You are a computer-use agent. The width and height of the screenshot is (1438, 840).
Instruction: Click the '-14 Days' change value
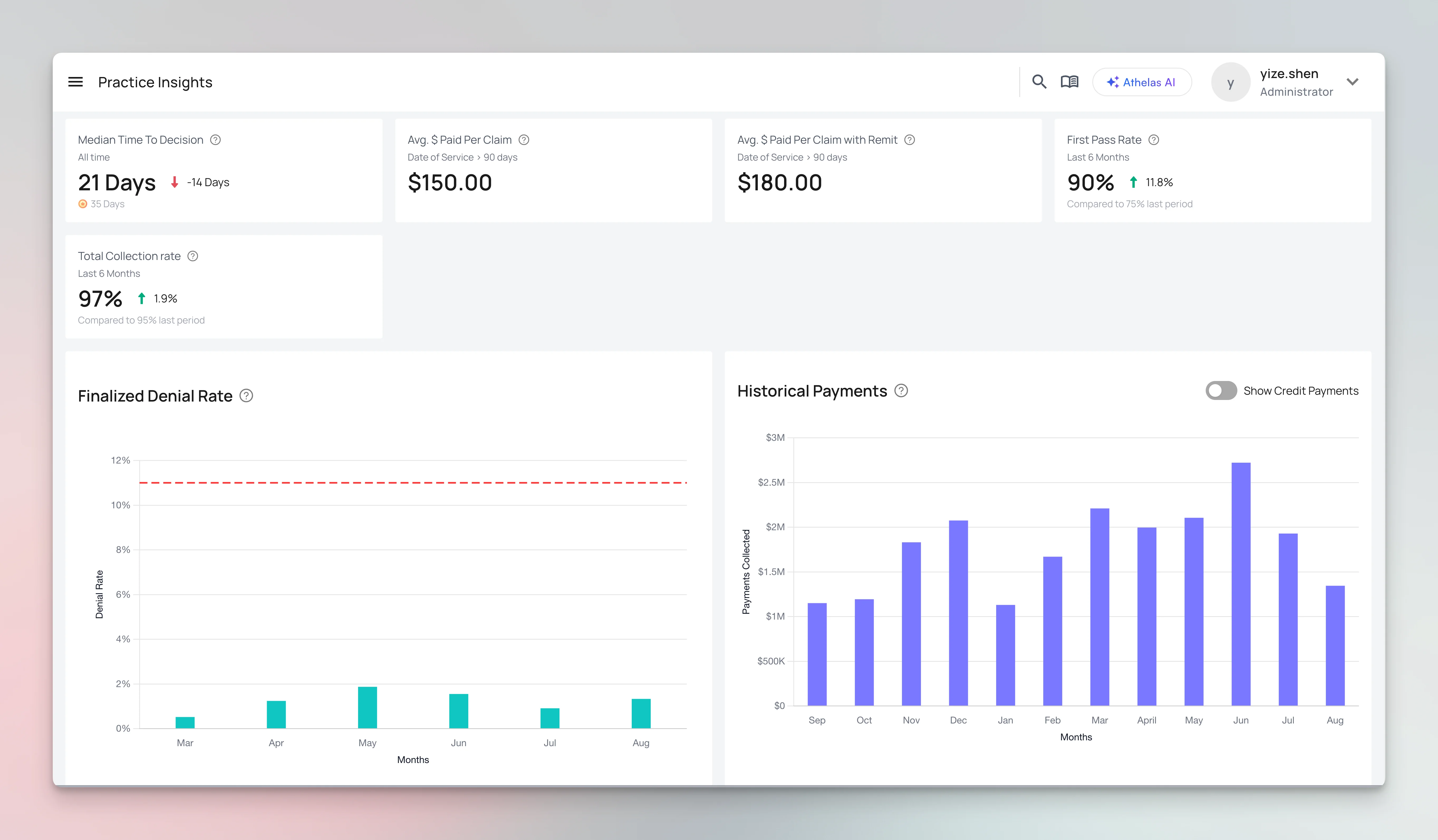coord(208,183)
